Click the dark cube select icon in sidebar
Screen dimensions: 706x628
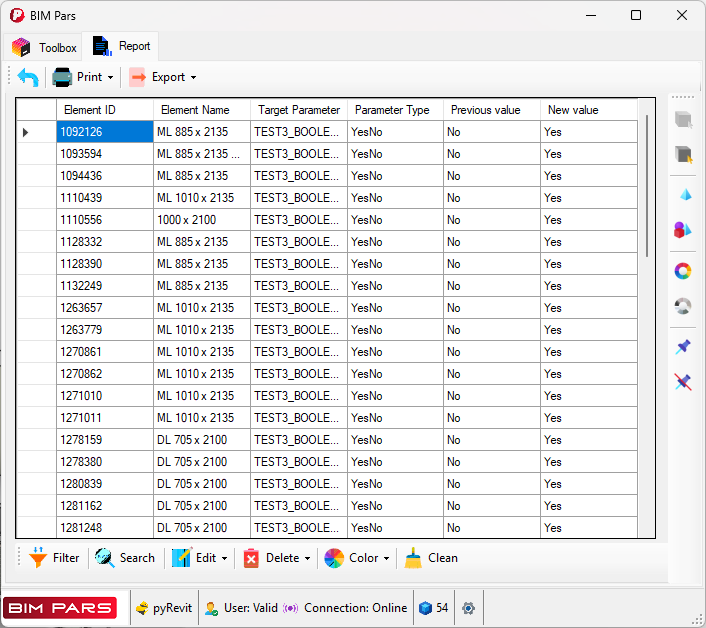coord(683,154)
